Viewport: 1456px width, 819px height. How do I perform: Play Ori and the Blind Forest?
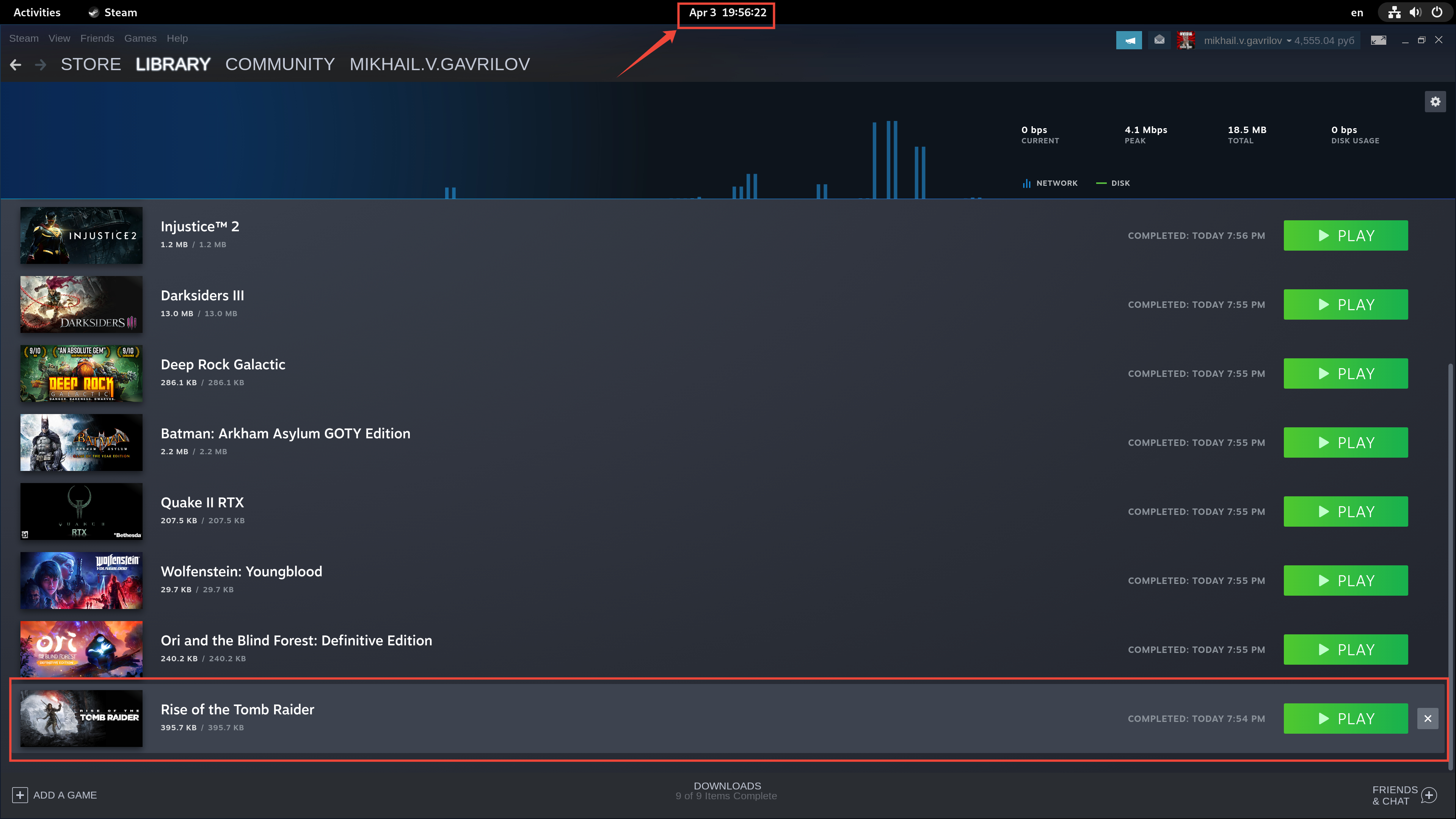tap(1346, 650)
